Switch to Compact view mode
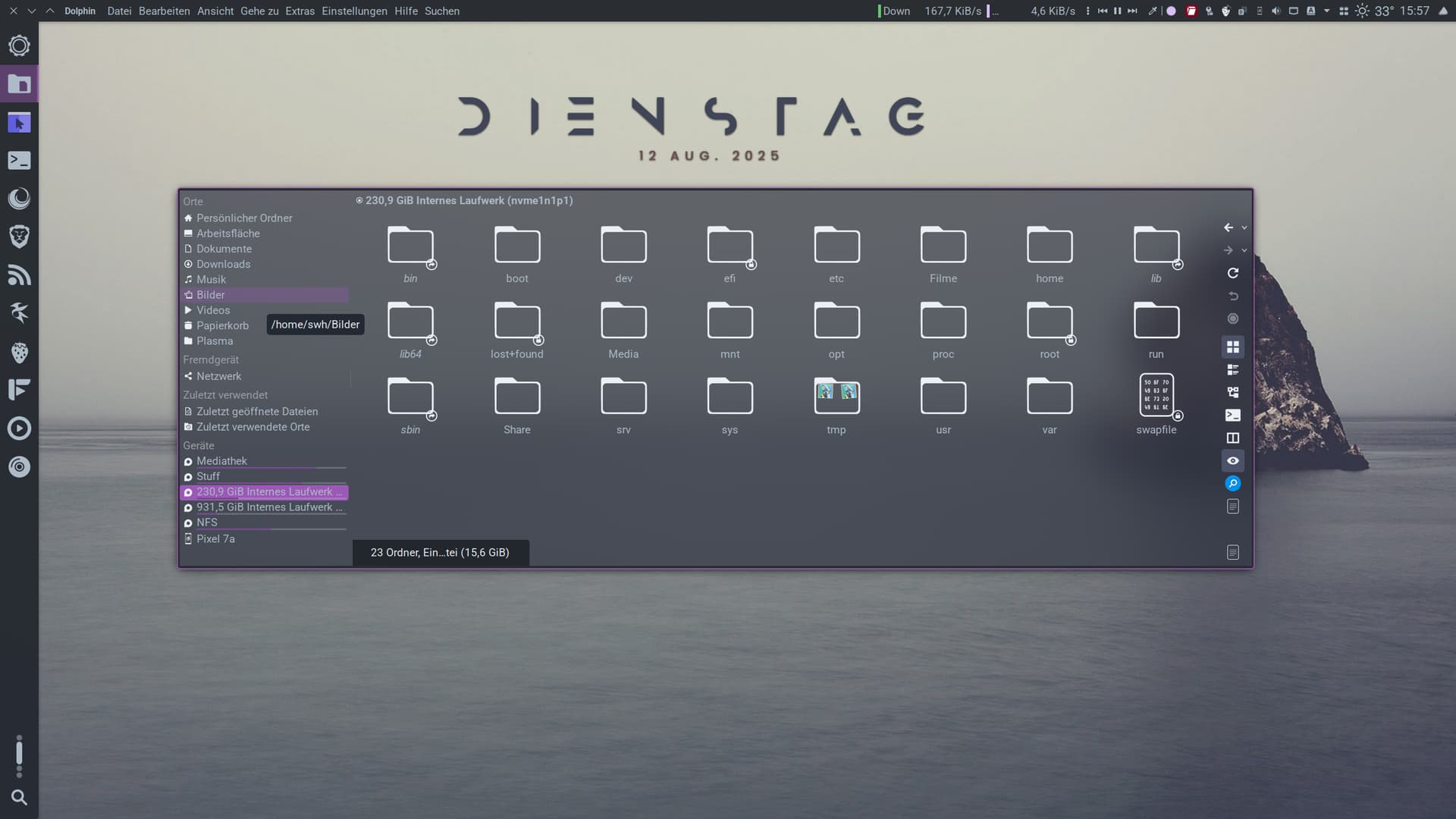The width and height of the screenshot is (1456, 819). pyautogui.click(x=1233, y=370)
